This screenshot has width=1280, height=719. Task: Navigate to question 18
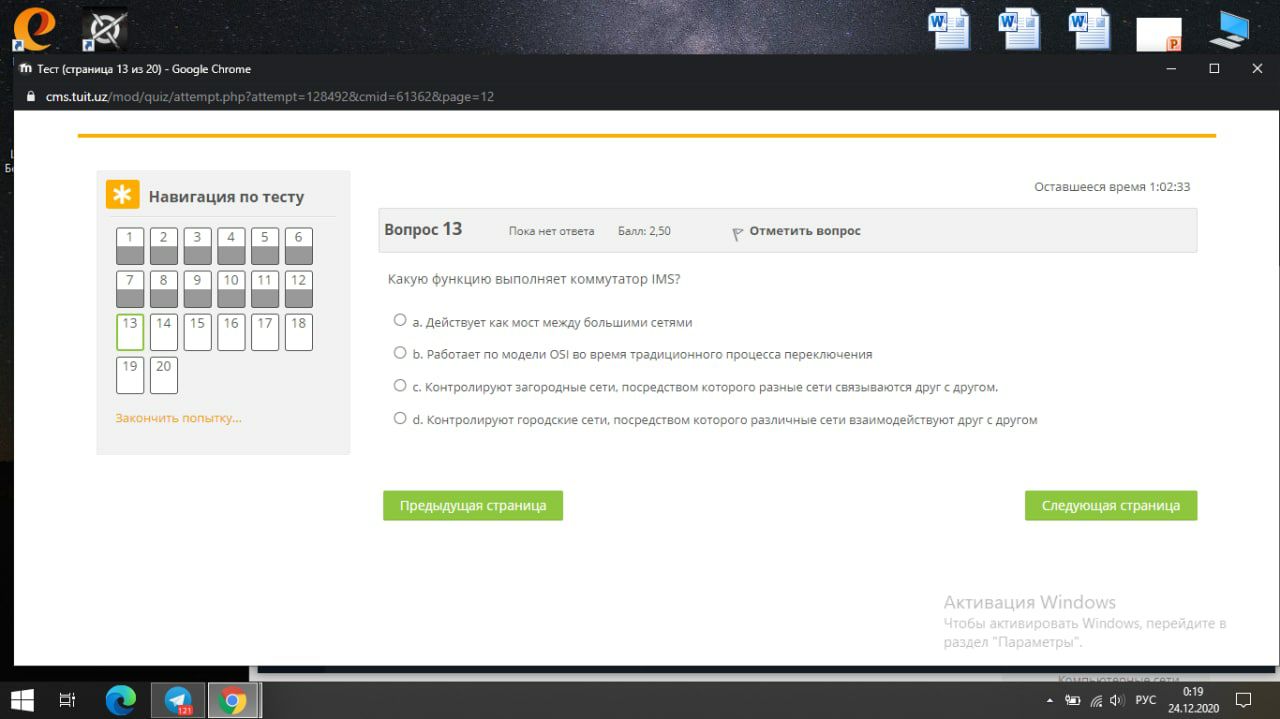click(299, 332)
